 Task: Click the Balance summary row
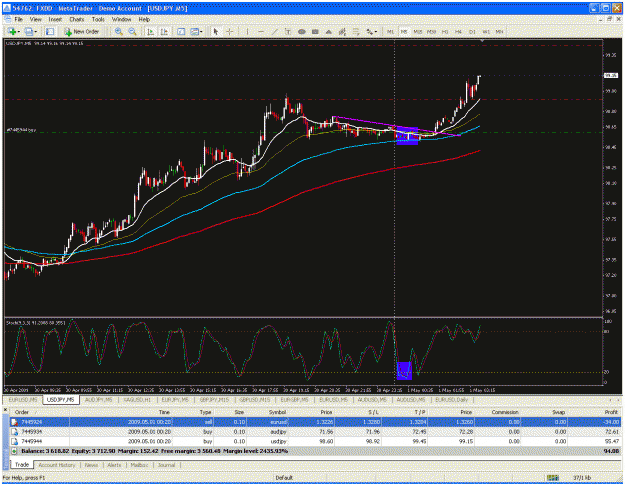click(315, 451)
